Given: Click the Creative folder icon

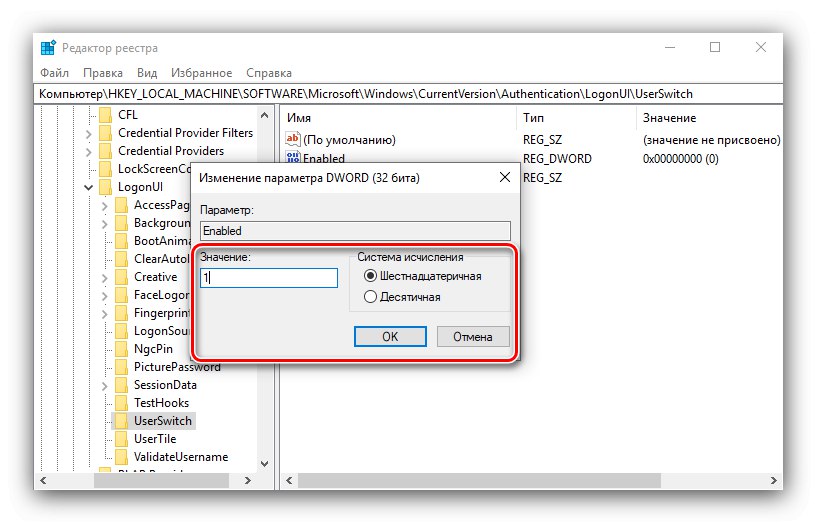Looking at the screenshot, I should click(121, 277).
